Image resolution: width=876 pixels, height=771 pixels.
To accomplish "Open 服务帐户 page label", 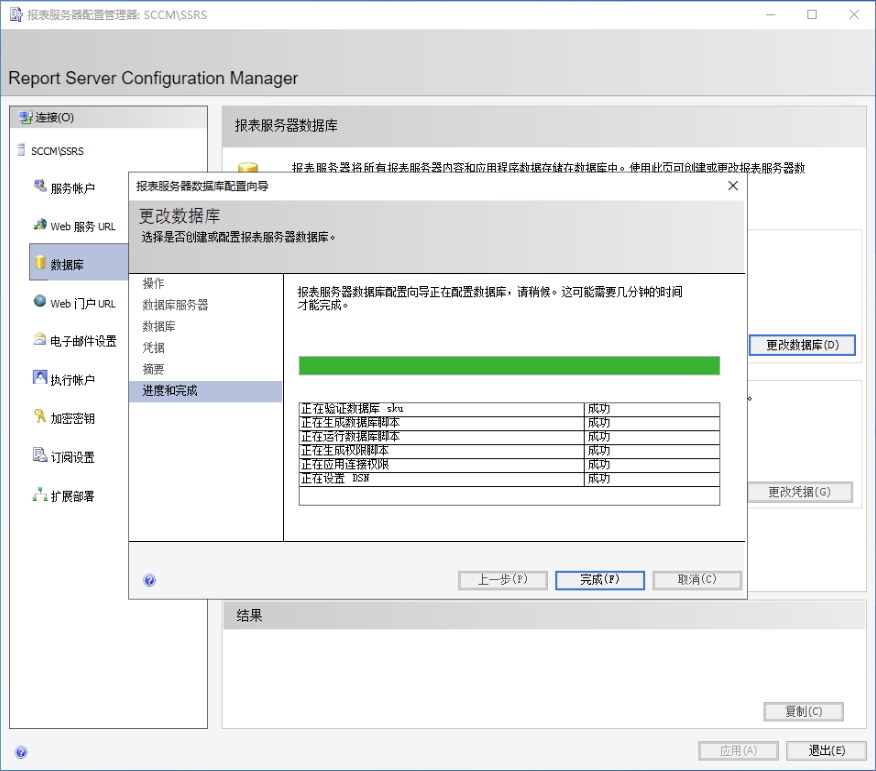I will [x=72, y=188].
